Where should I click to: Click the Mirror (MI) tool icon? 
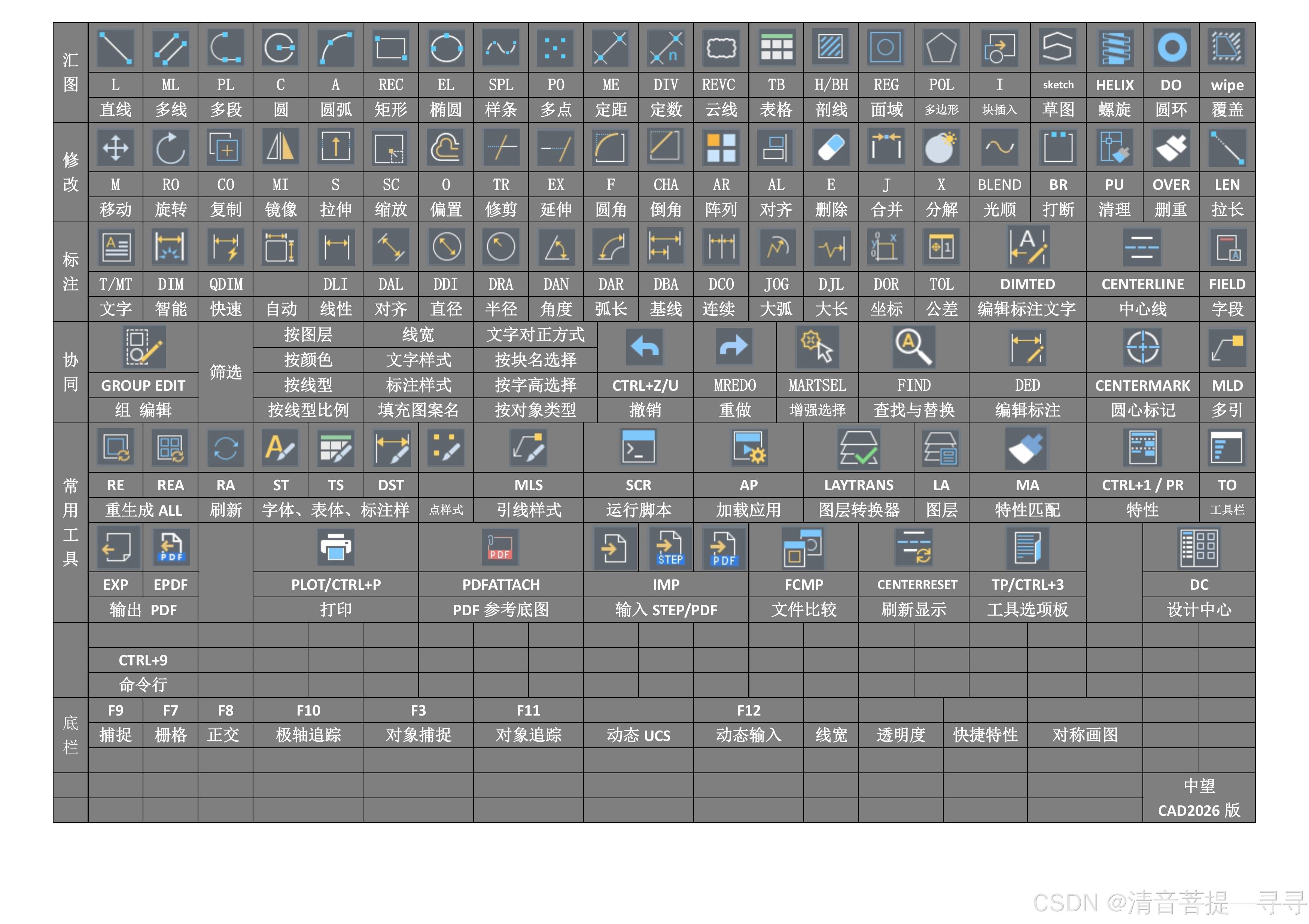click(x=280, y=147)
